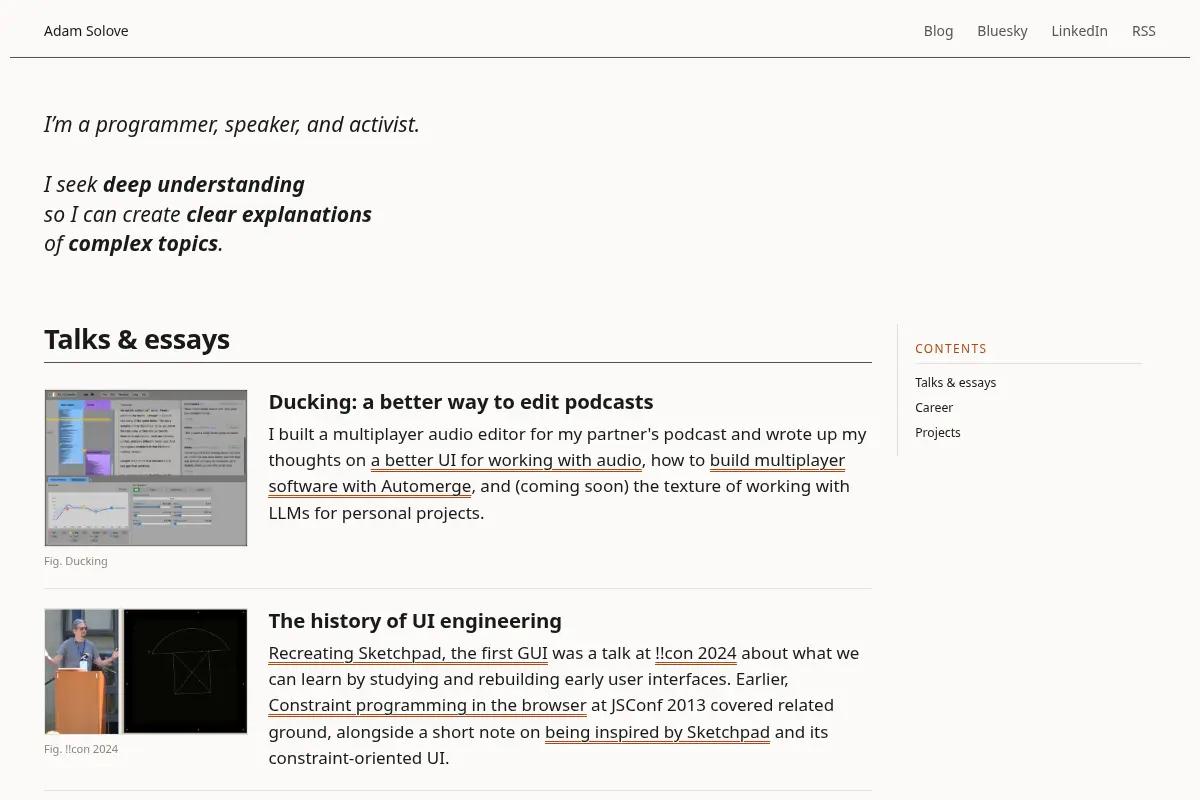Select 'Ducking: a better way to edit podcasts' heading
The width and height of the screenshot is (1200, 800).
click(x=461, y=402)
